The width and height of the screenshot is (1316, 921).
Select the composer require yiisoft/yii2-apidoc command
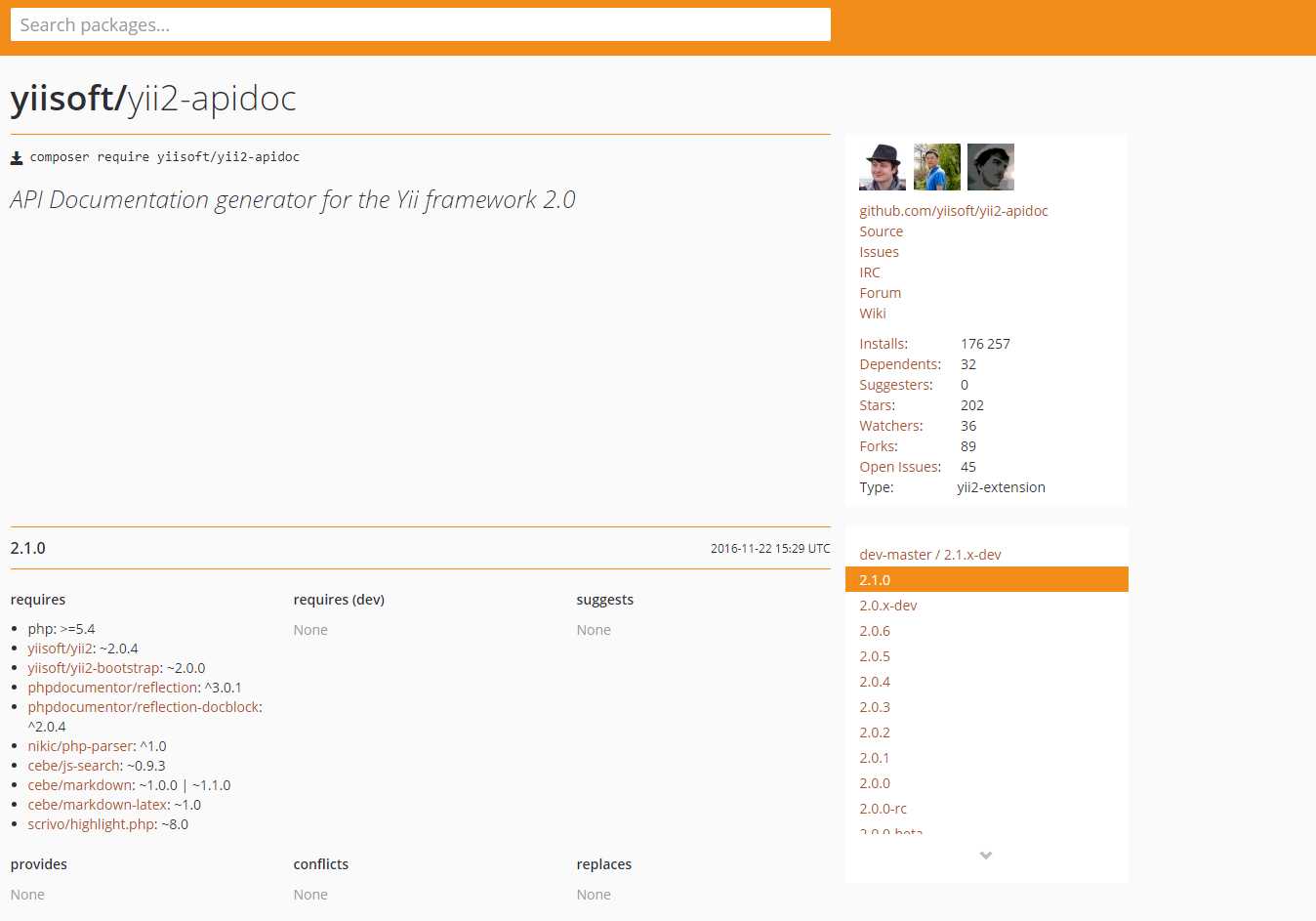coord(165,157)
